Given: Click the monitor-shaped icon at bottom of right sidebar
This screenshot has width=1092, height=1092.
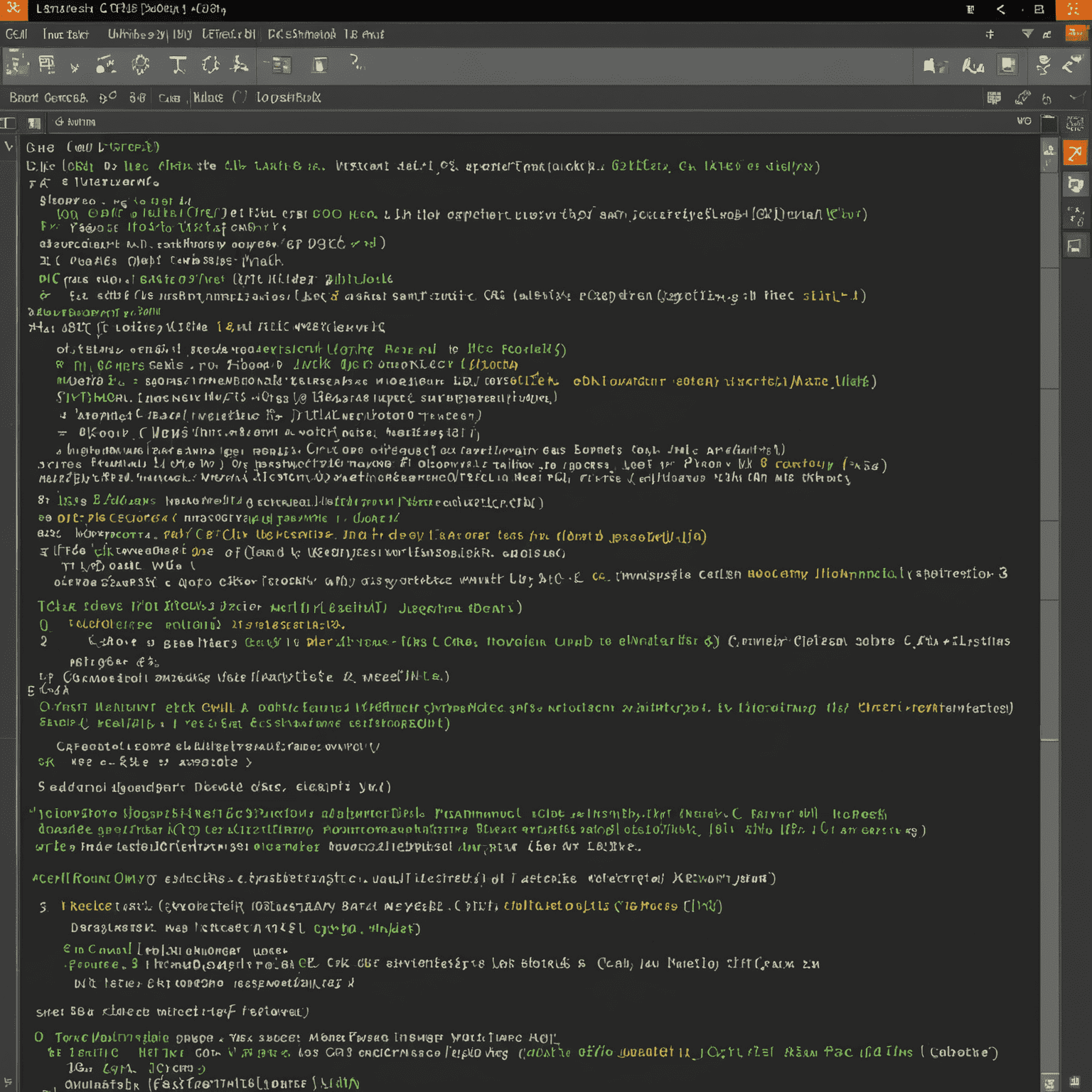Looking at the screenshot, I should tap(1074, 247).
